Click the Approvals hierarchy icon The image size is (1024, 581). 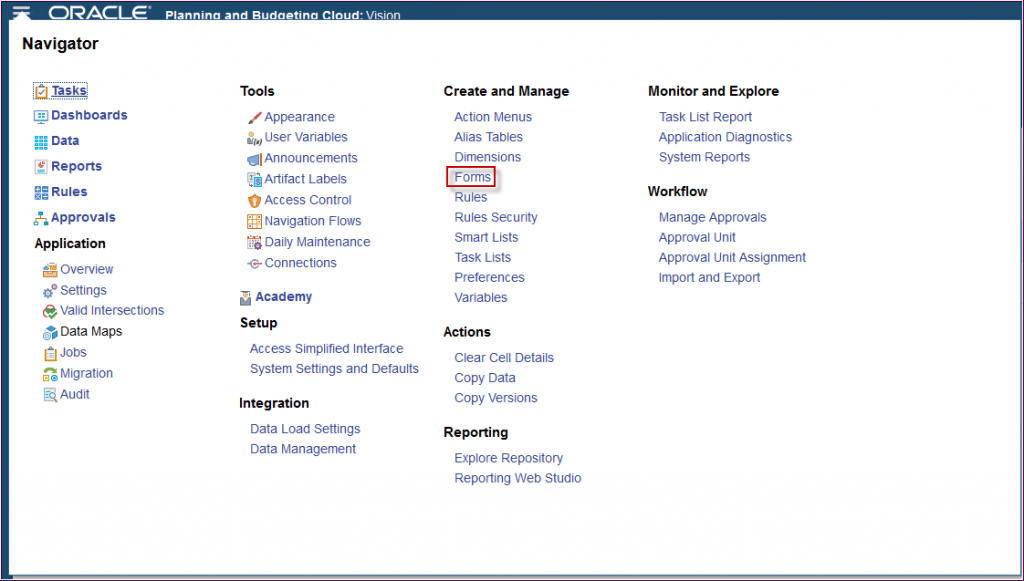41,218
